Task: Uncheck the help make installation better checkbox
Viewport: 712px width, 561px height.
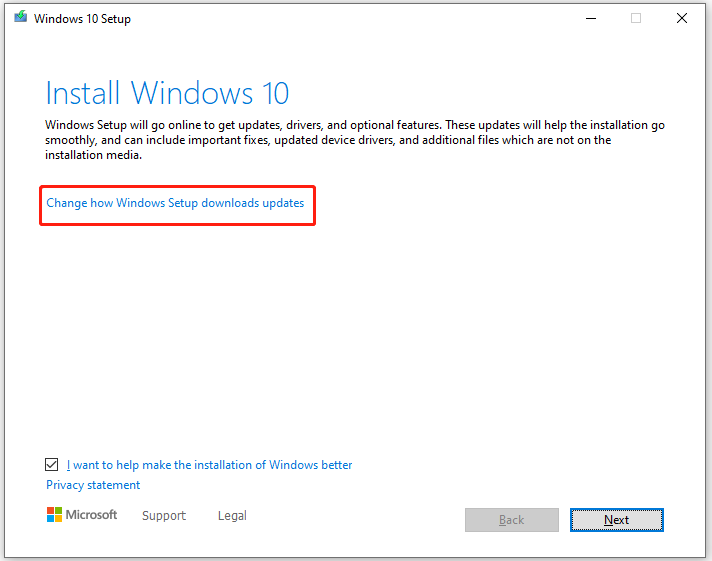Action: (x=52, y=465)
